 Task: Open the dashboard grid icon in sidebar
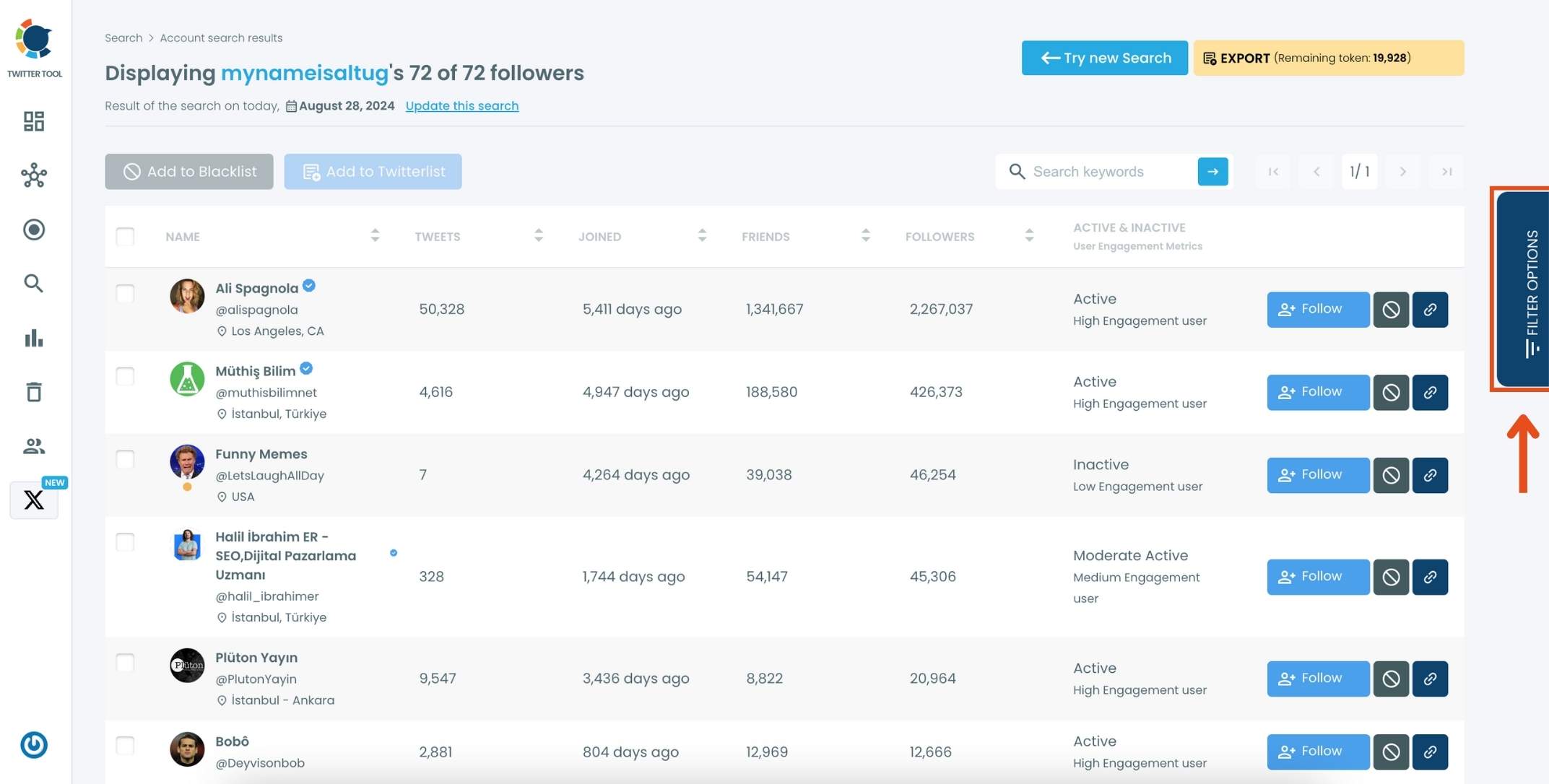click(33, 121)
